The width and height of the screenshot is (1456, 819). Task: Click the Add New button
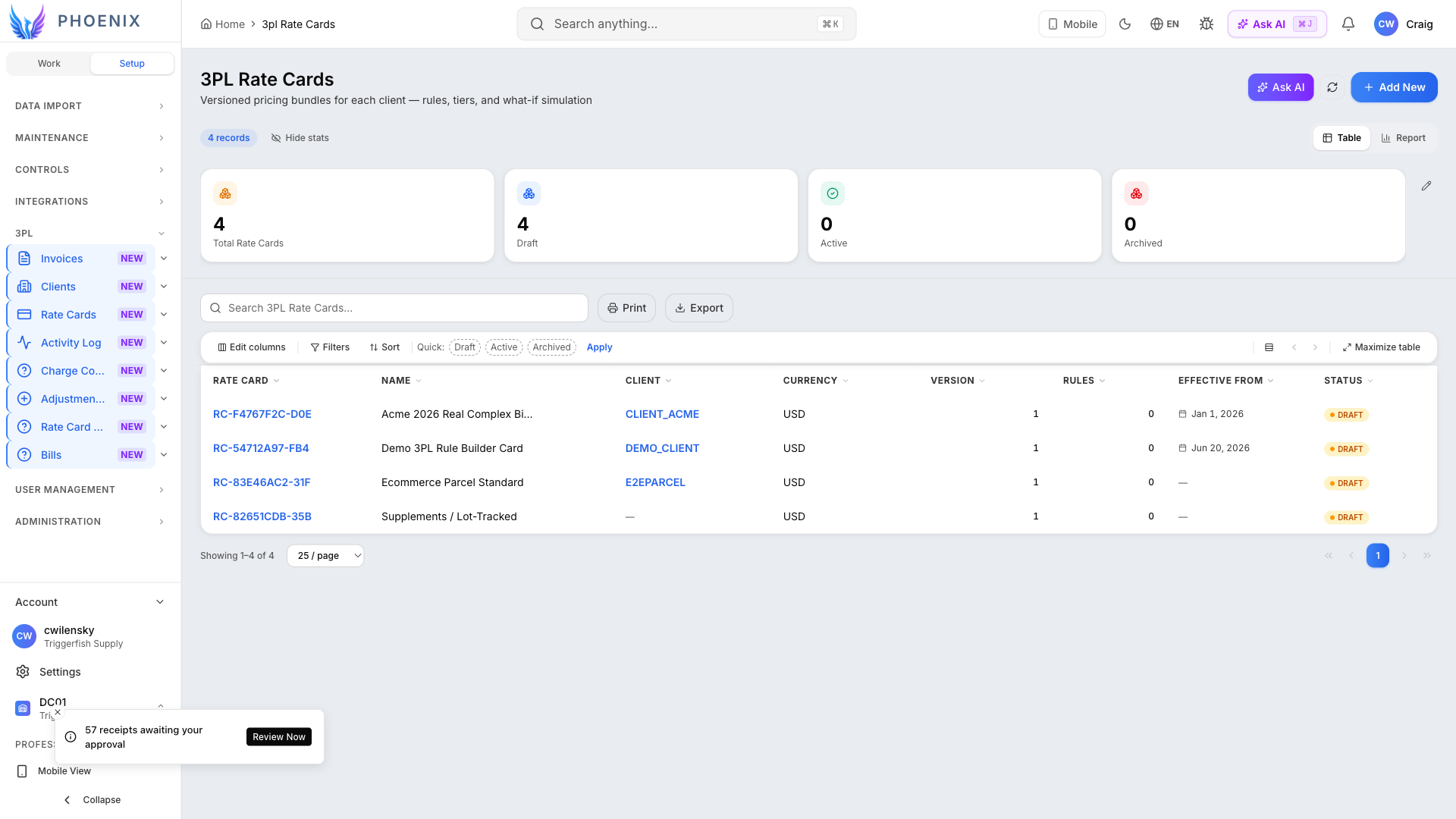tap(1394, 87)
